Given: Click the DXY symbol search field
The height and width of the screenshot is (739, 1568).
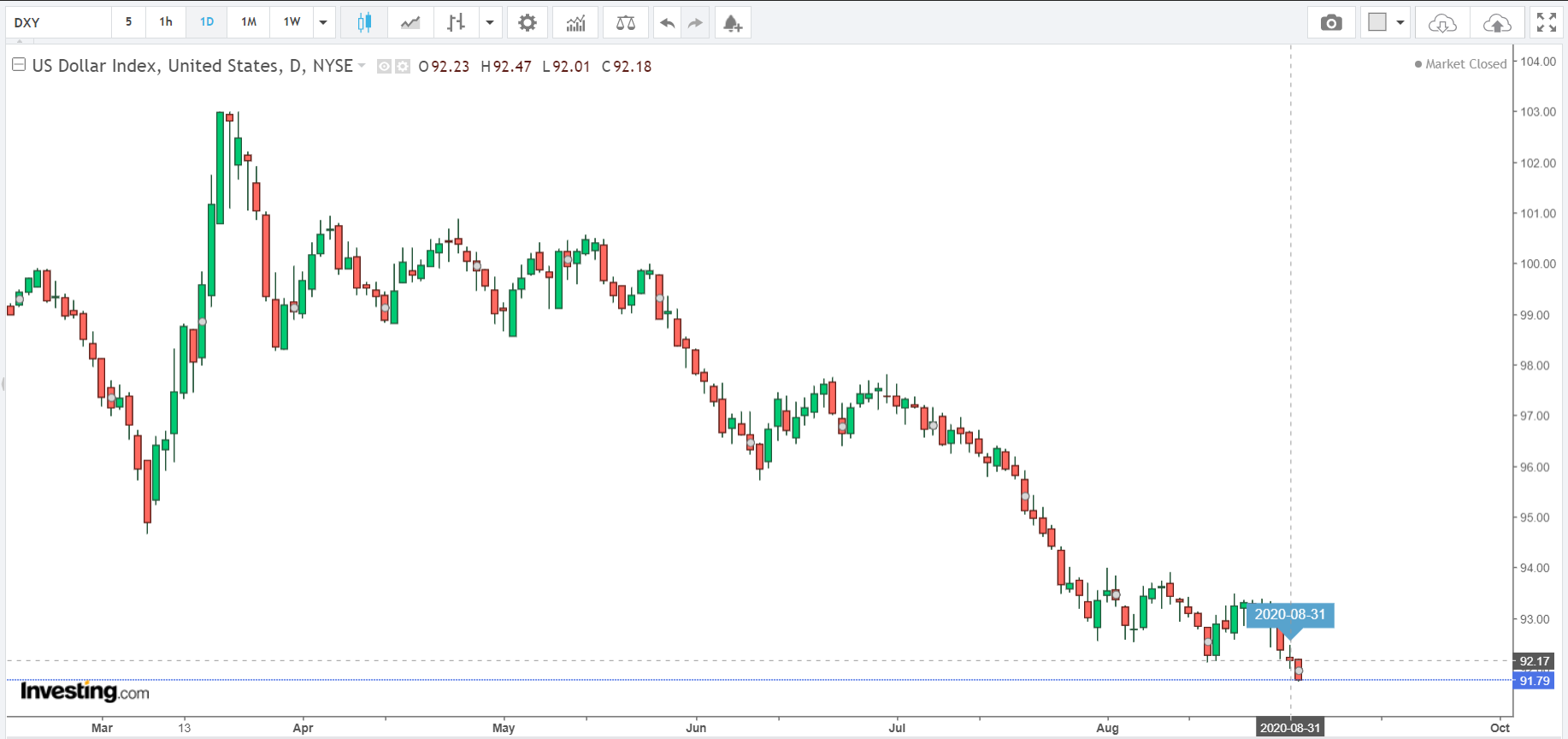Looking at the screenshot, I should (x=58, y=22).
